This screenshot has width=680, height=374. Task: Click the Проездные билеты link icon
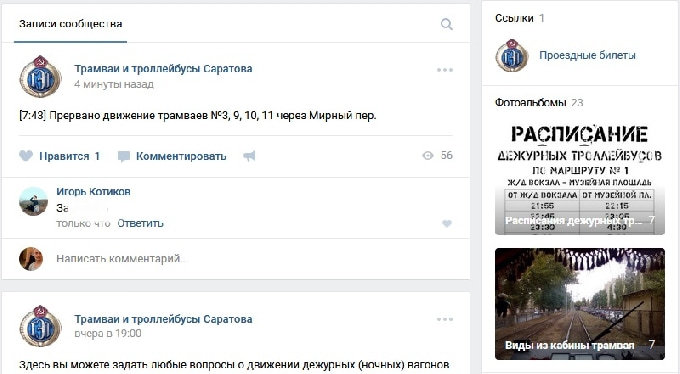512,55
